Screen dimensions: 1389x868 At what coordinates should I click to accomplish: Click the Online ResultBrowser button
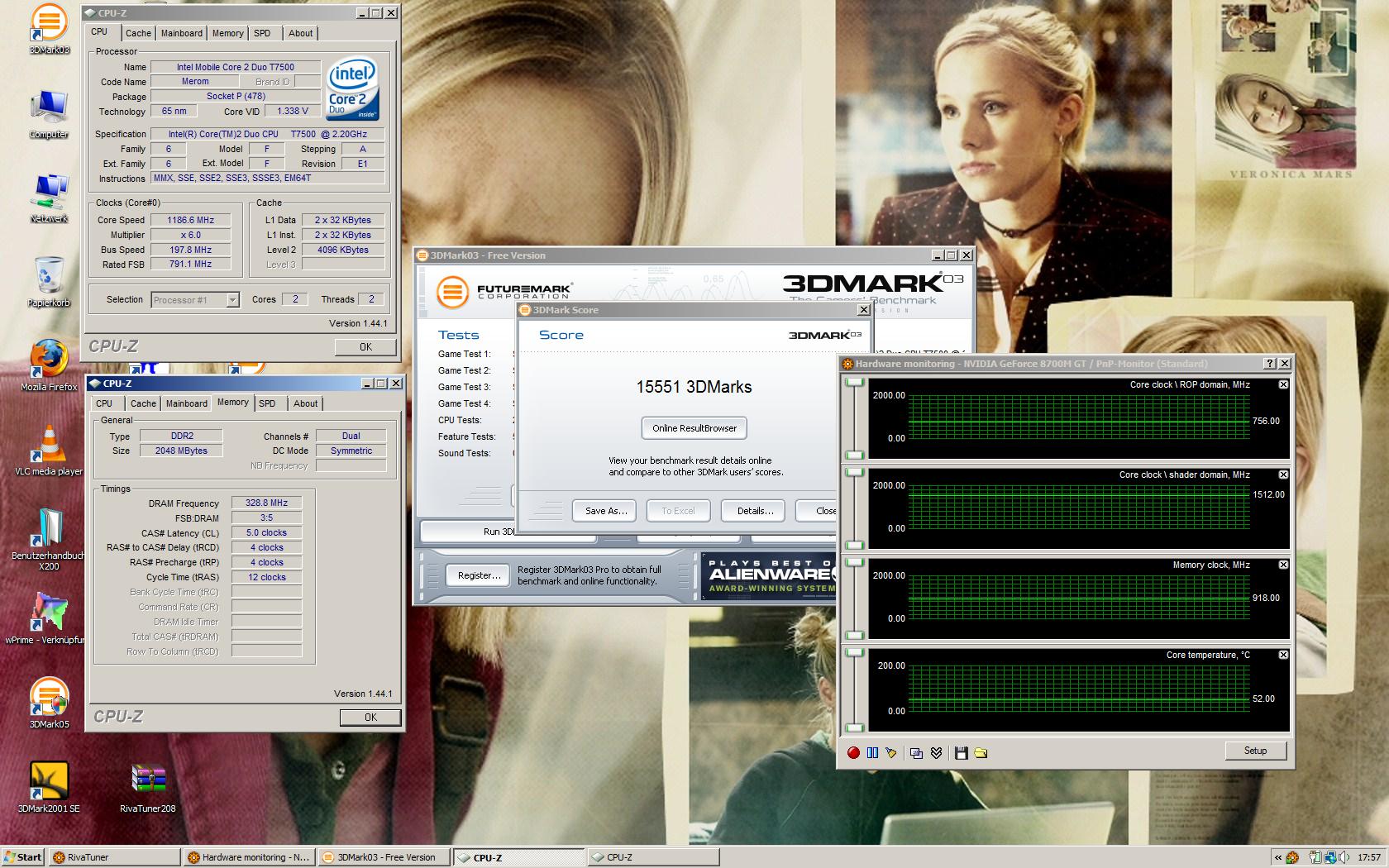pos(694,428)
